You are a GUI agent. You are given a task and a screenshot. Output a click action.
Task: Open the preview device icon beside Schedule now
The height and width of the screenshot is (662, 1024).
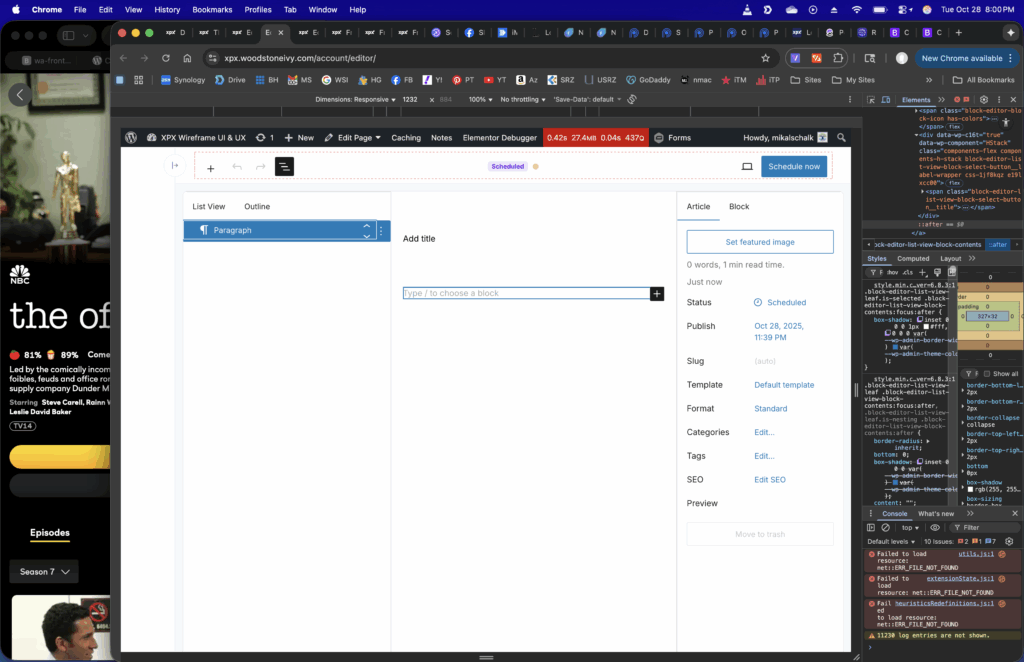coord(747,167)
